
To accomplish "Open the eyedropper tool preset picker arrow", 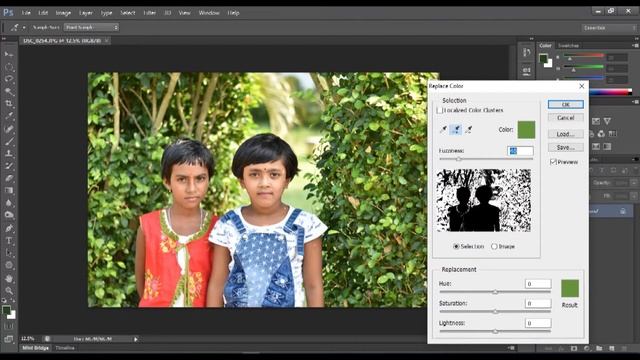I will point(24,27).
